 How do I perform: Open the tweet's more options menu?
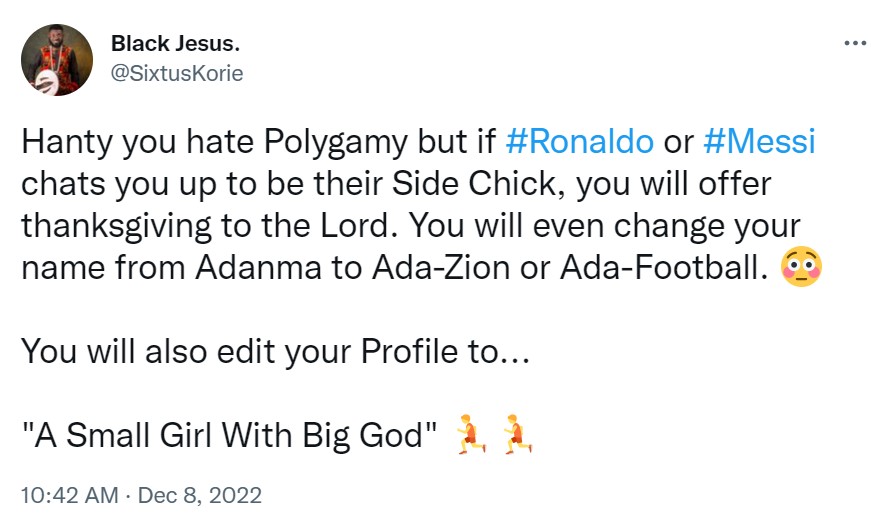pyautogui.click(x=855, y=44)
